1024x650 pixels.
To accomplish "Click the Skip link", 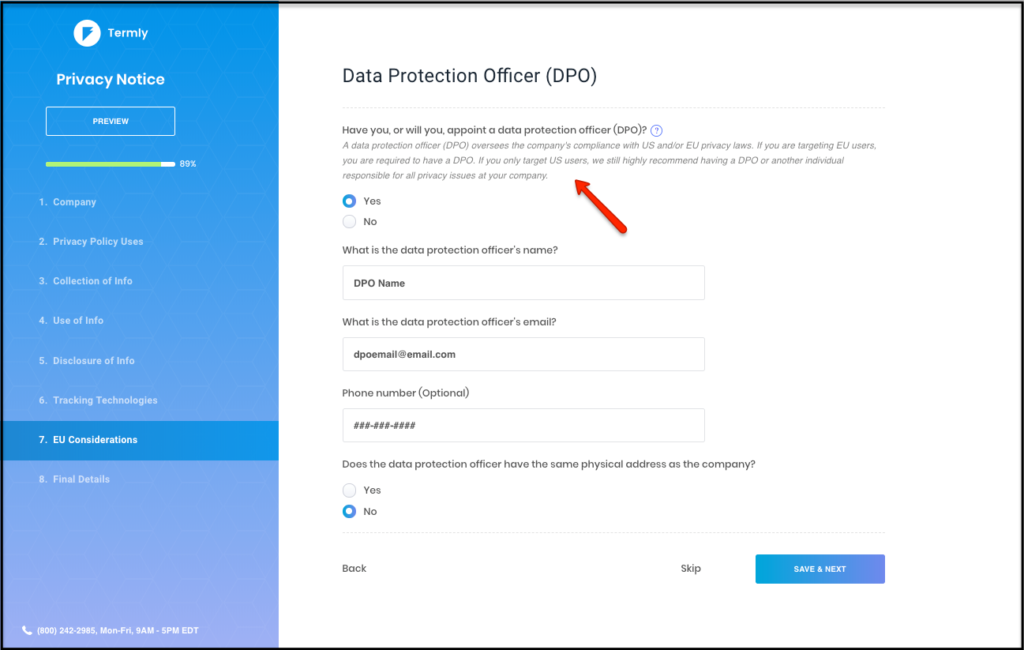I will (690, 568).
